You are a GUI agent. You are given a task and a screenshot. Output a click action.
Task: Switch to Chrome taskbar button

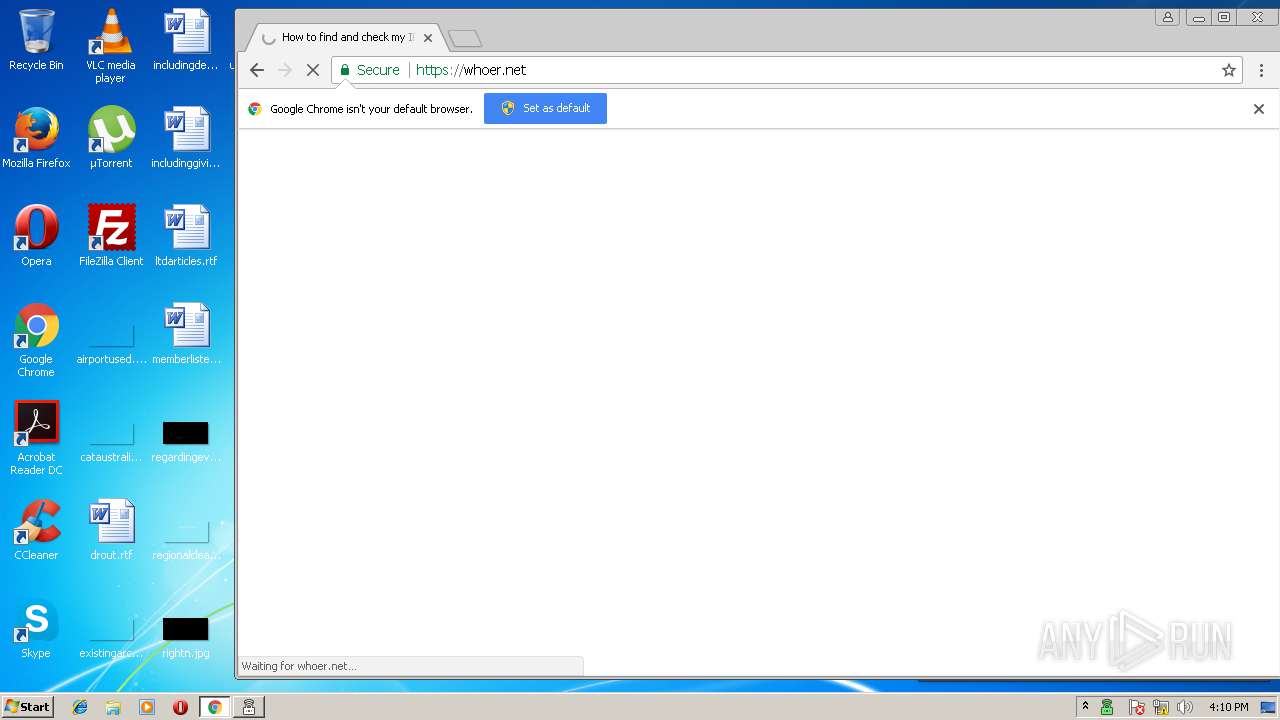(214, 707)
